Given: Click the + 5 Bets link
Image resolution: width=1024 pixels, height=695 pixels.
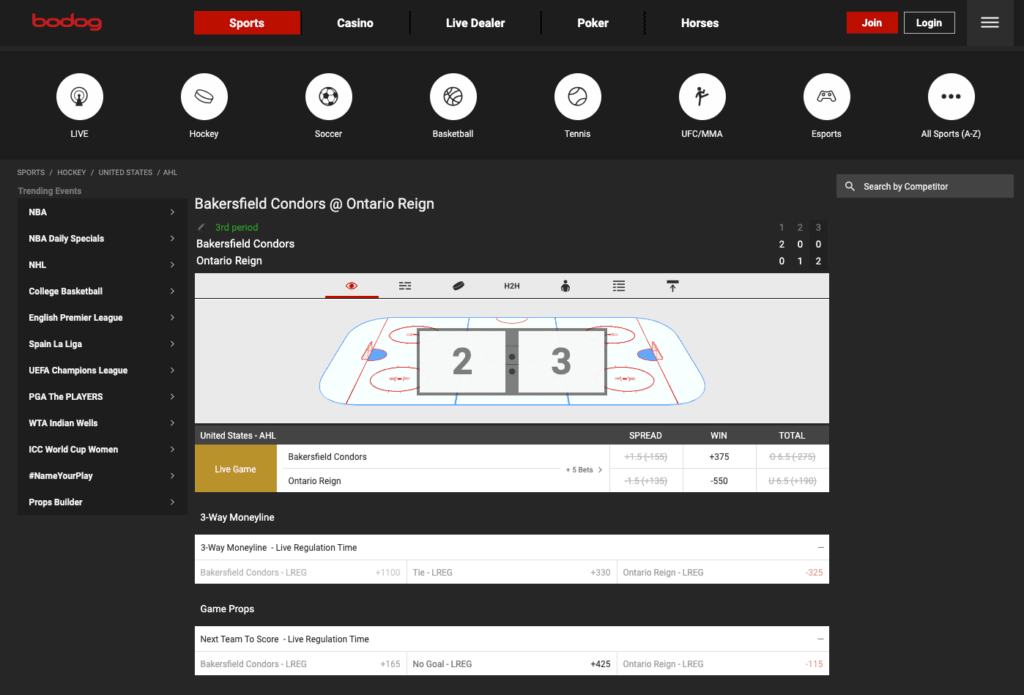Looking at the screenshot, I should (x=583, y=470).
